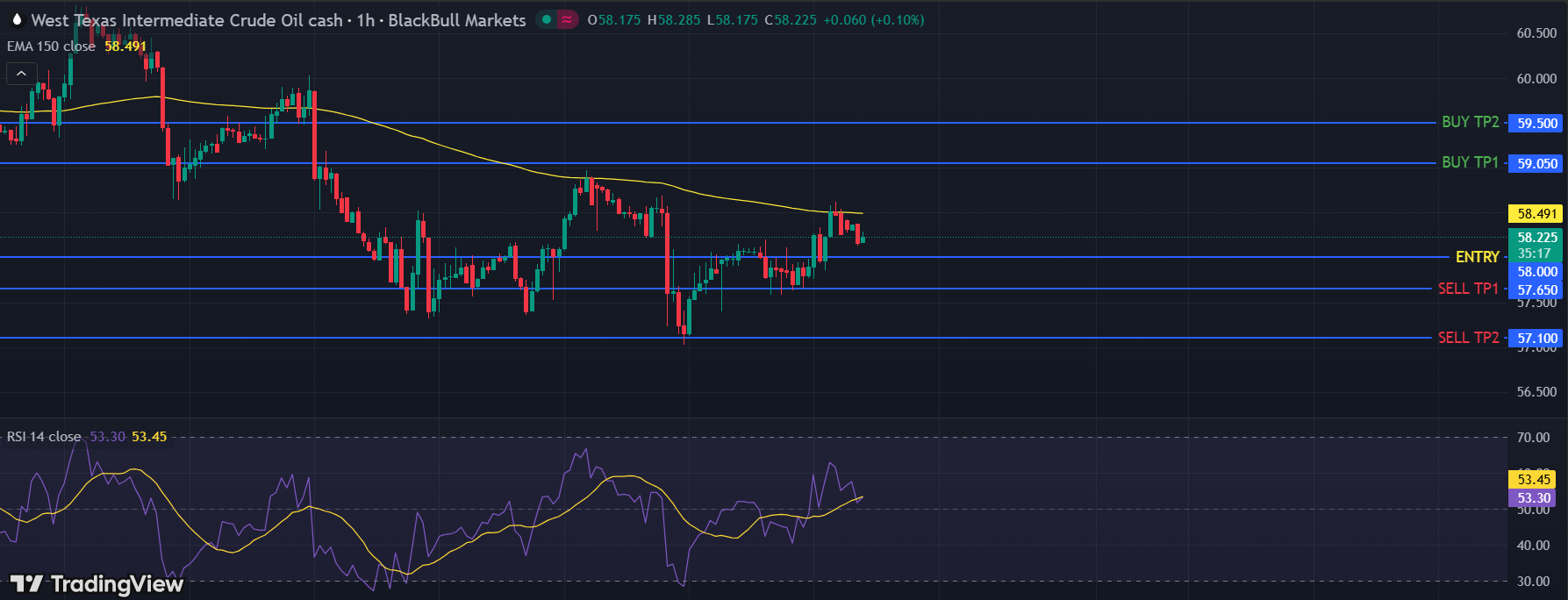The height and width of the screenshot is (600, 1568).
Task: Click the yellow 58.491 EMA price tag
Action: click(1536, 214)
